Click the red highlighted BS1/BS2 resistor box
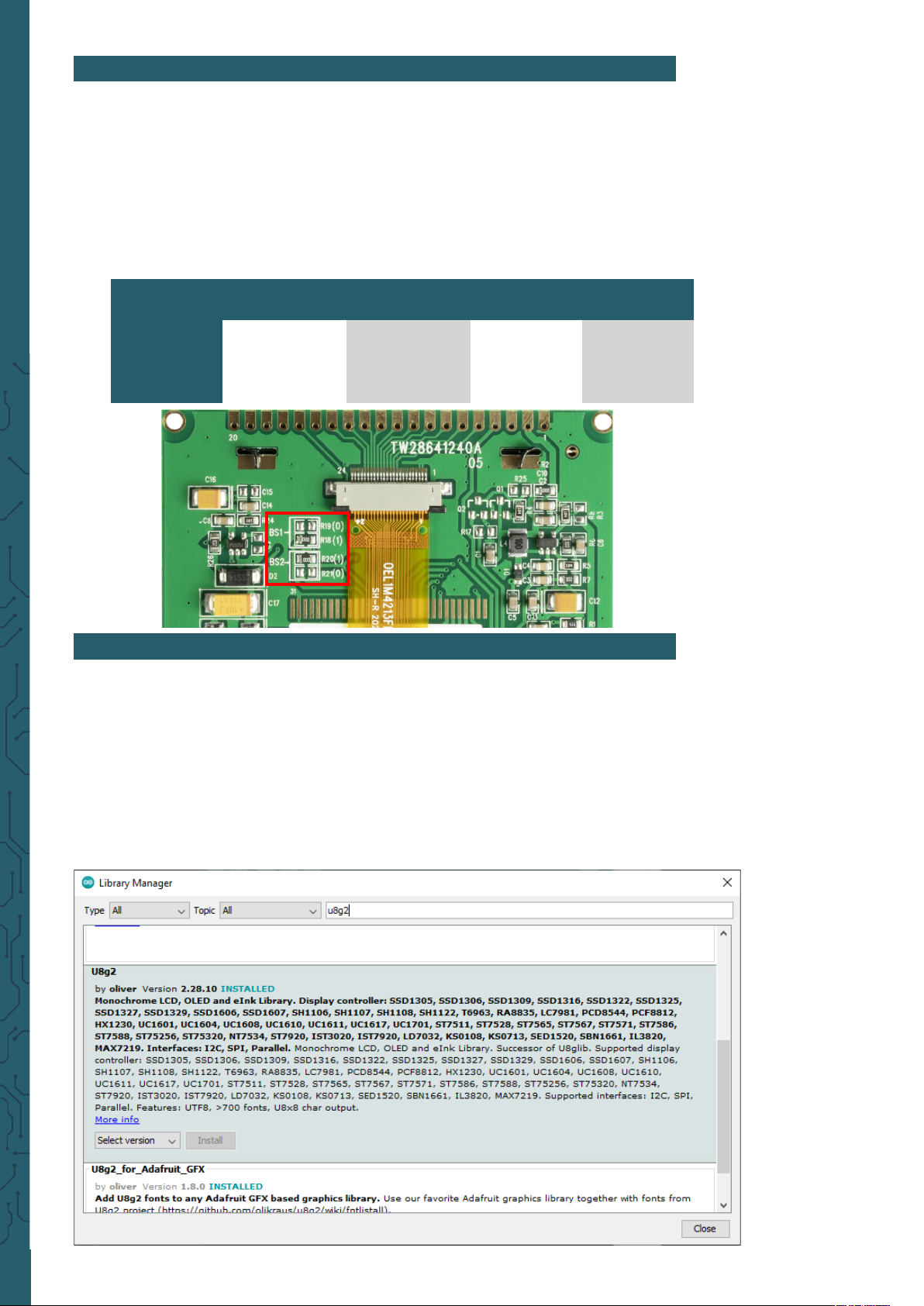The width and height of the screenshot is (924, 1306). (307, 549)
